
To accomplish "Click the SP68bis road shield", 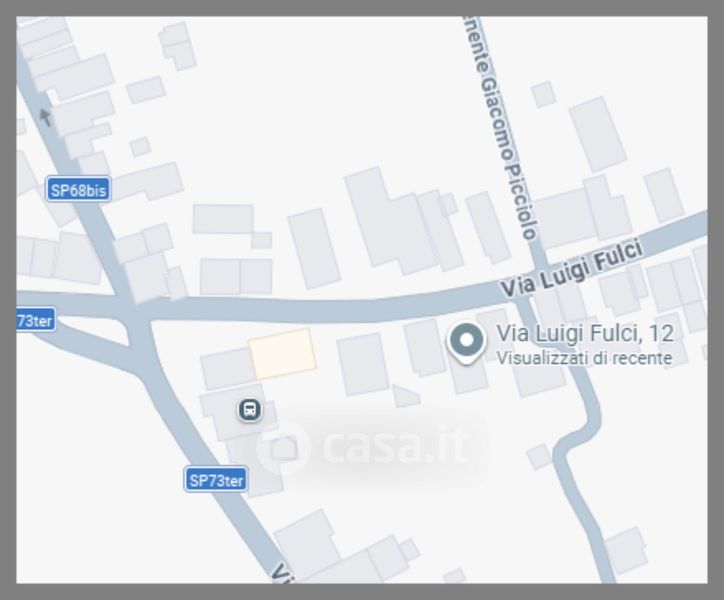I will pyautogui.click(x=78, y=190).
